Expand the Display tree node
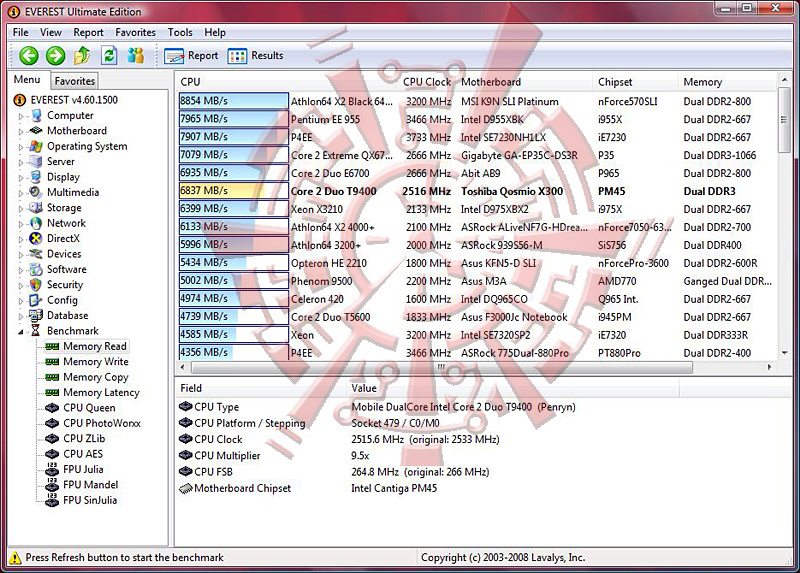 (x=21, y=178)
